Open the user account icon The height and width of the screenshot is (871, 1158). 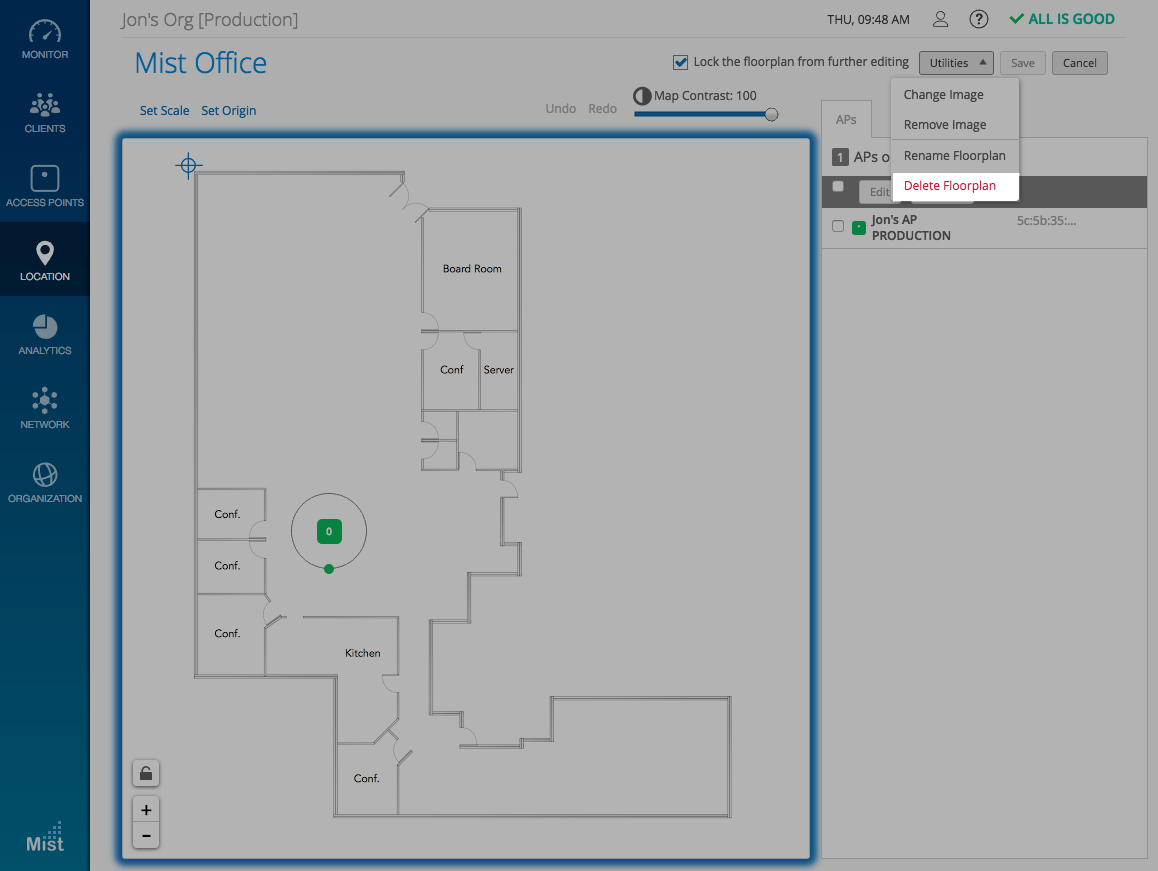(940, 19)
